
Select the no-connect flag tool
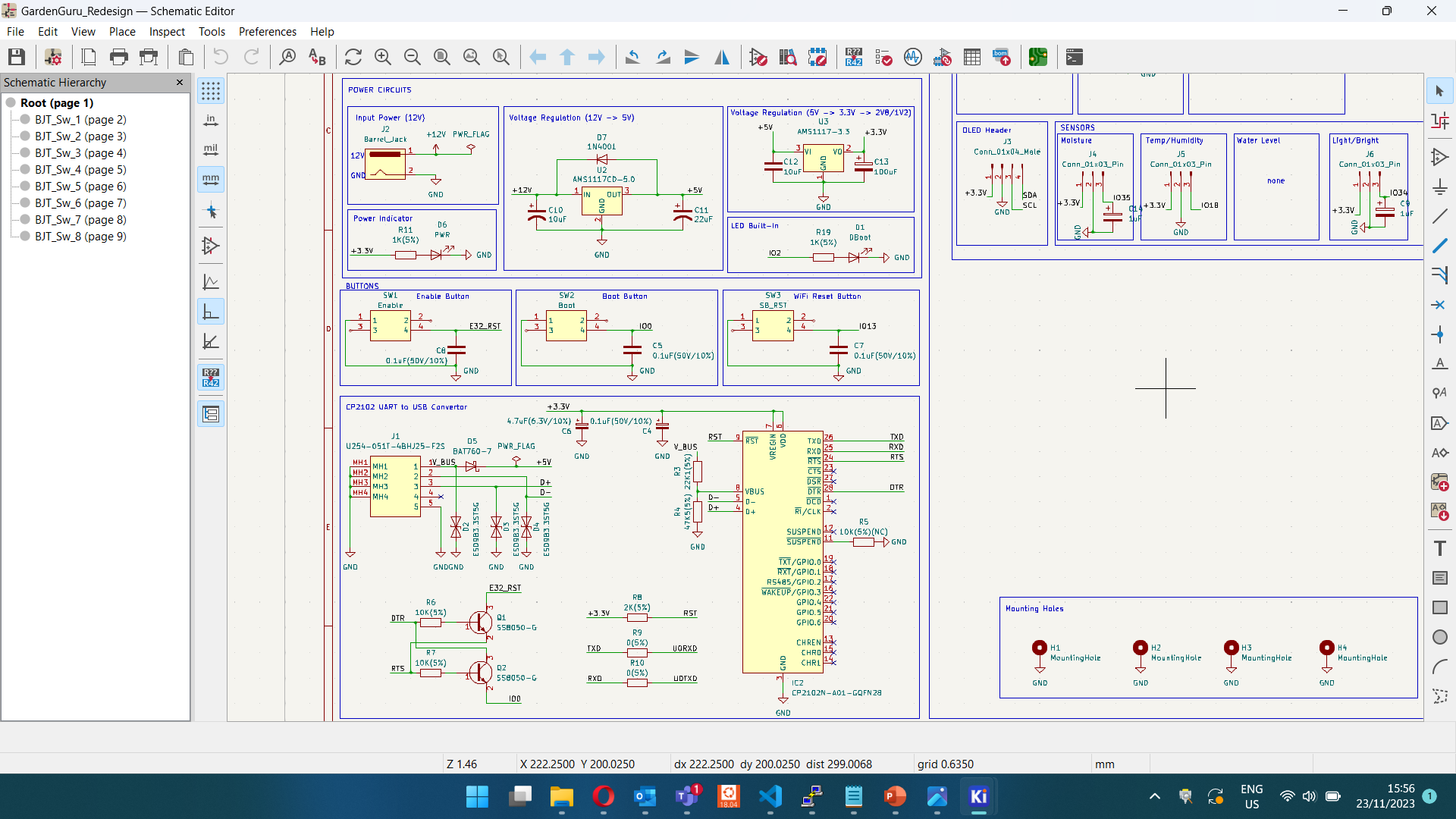point(1439,305)
